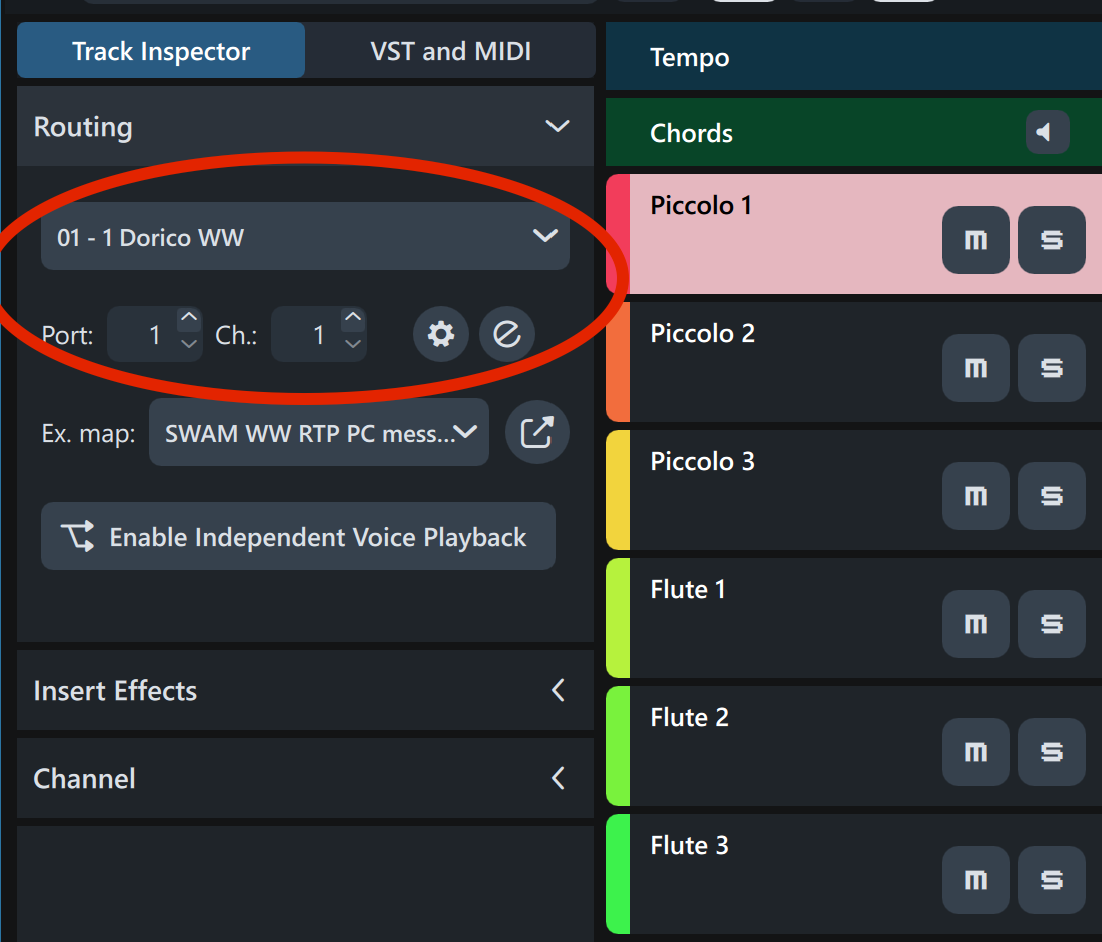Mute the Piccolo 3 track
The image size is (1102, 942).
pos(975,496)
